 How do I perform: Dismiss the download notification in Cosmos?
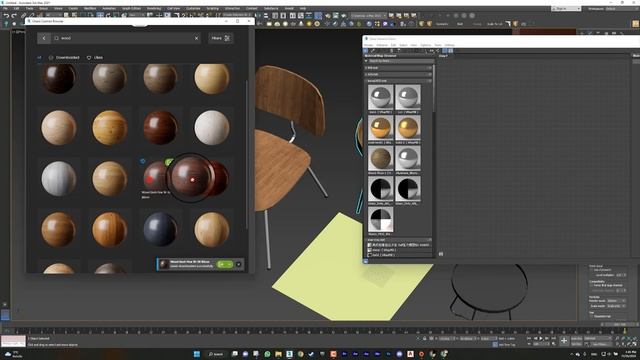(x=239, y=264)
